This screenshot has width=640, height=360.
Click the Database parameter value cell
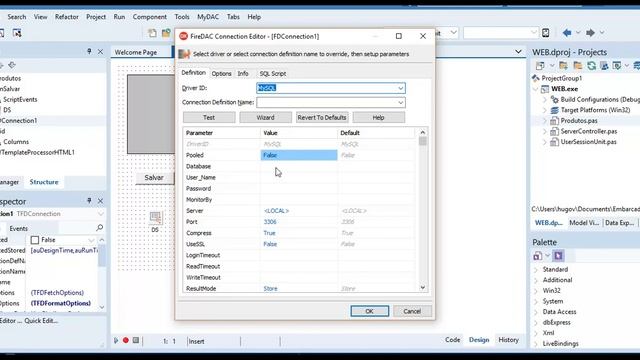(x=299, y=166)
